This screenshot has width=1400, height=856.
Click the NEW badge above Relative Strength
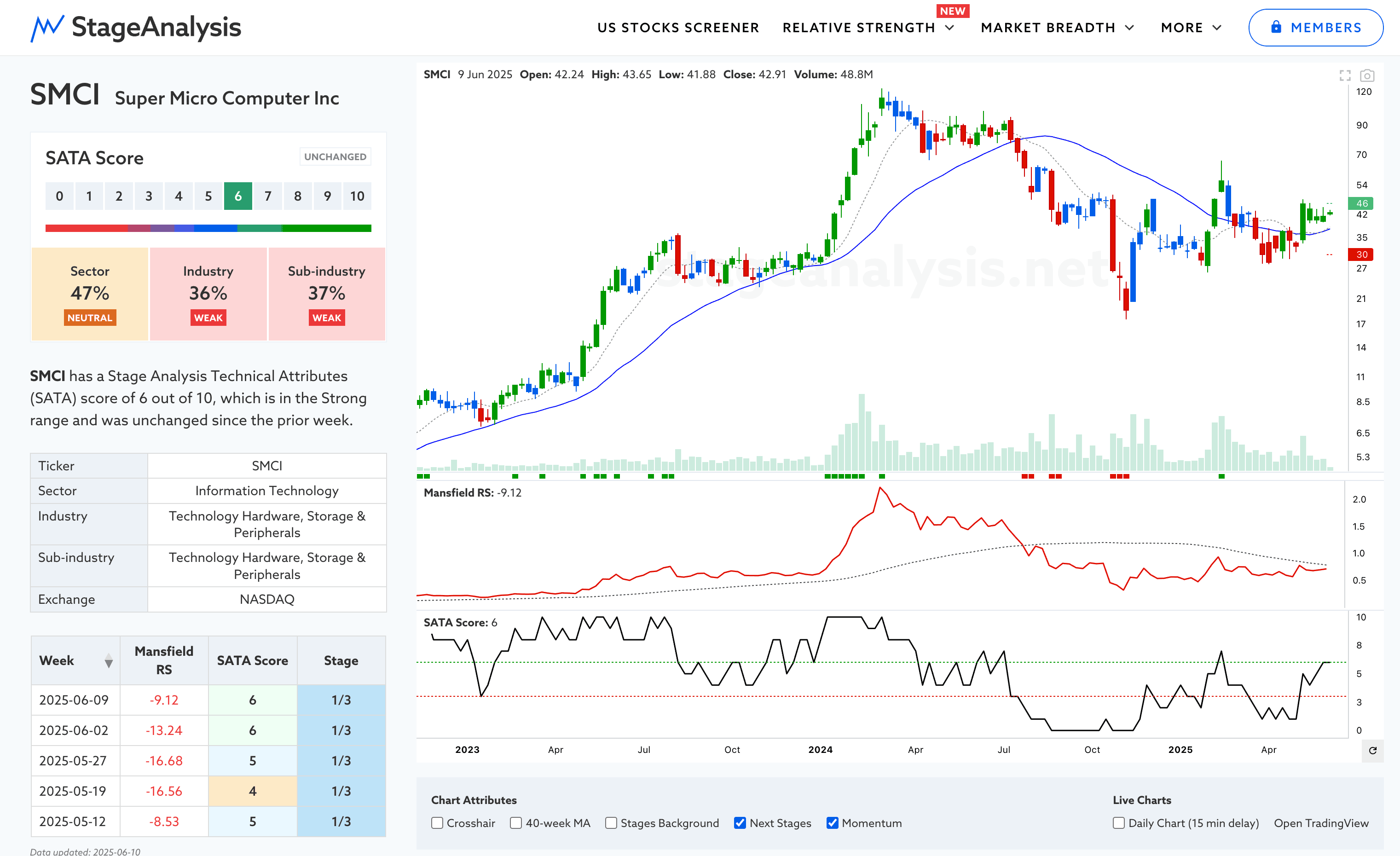pyautogui.click(x=953, y=11)
